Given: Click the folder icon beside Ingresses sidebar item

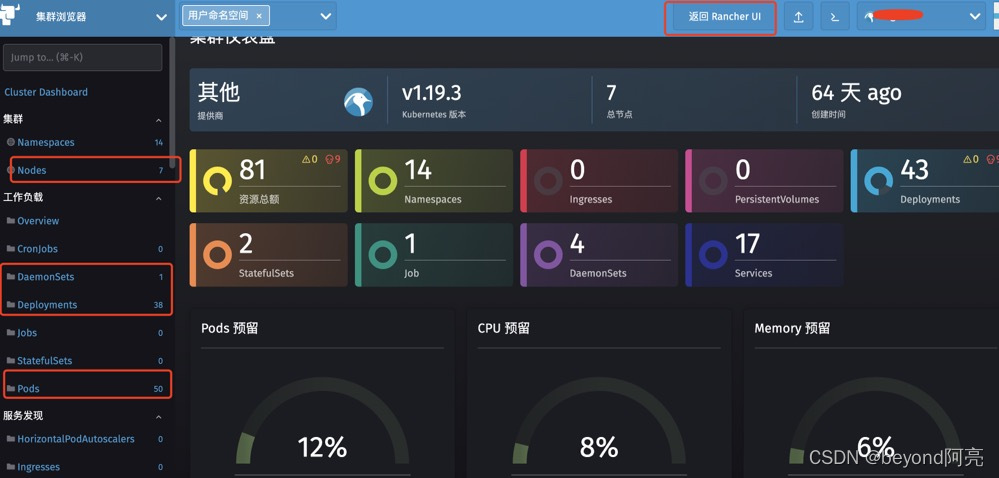Looking at the screenshot, I should coord(10,467).
